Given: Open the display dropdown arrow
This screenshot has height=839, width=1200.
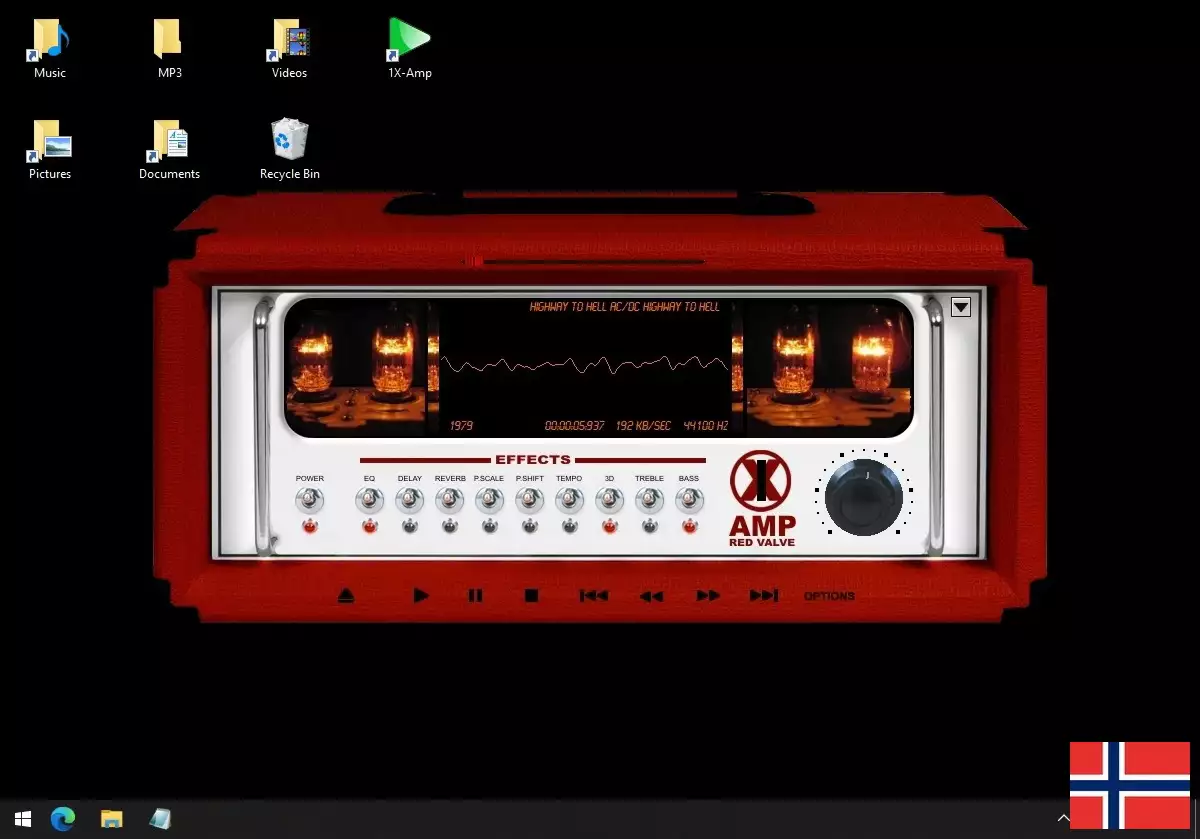Looking at the screenshot, I should click(959, 307).
